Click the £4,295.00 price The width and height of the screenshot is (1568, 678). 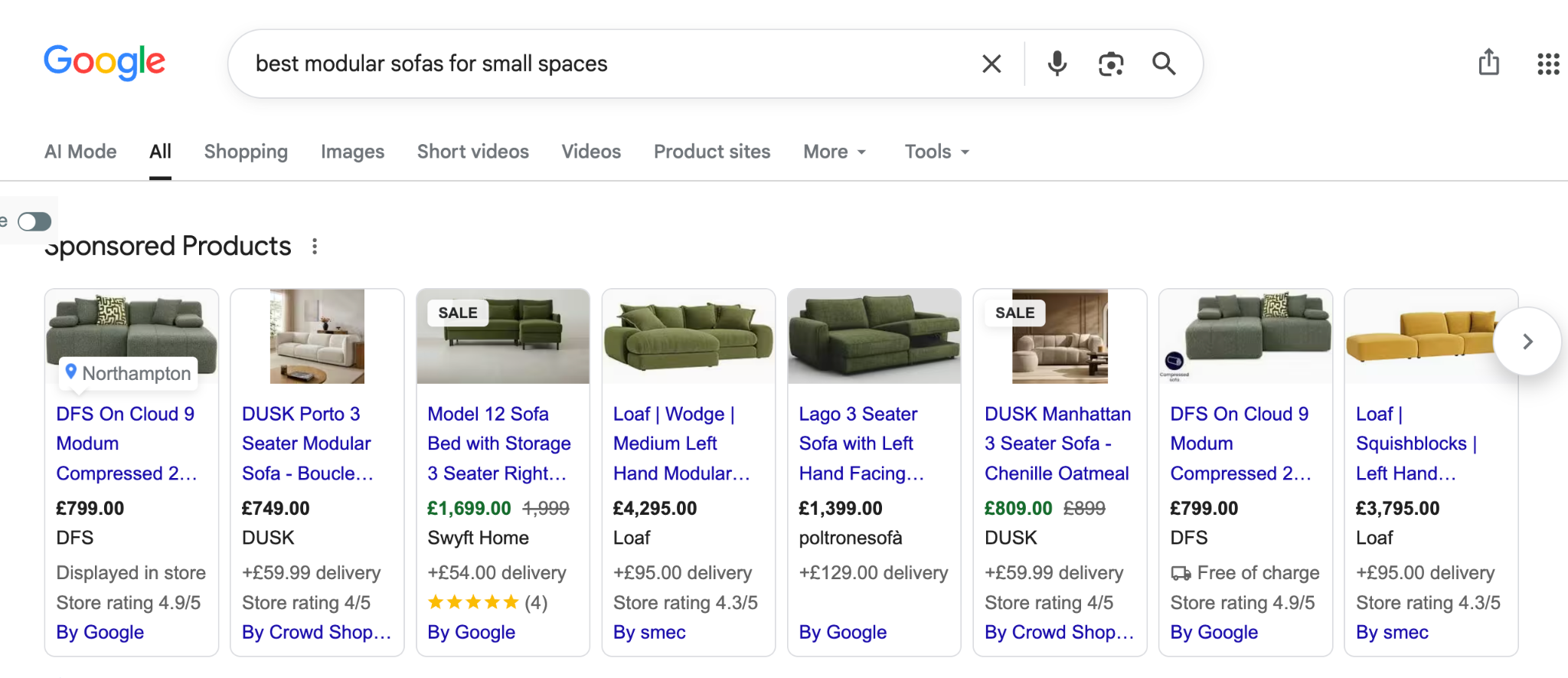655,508
